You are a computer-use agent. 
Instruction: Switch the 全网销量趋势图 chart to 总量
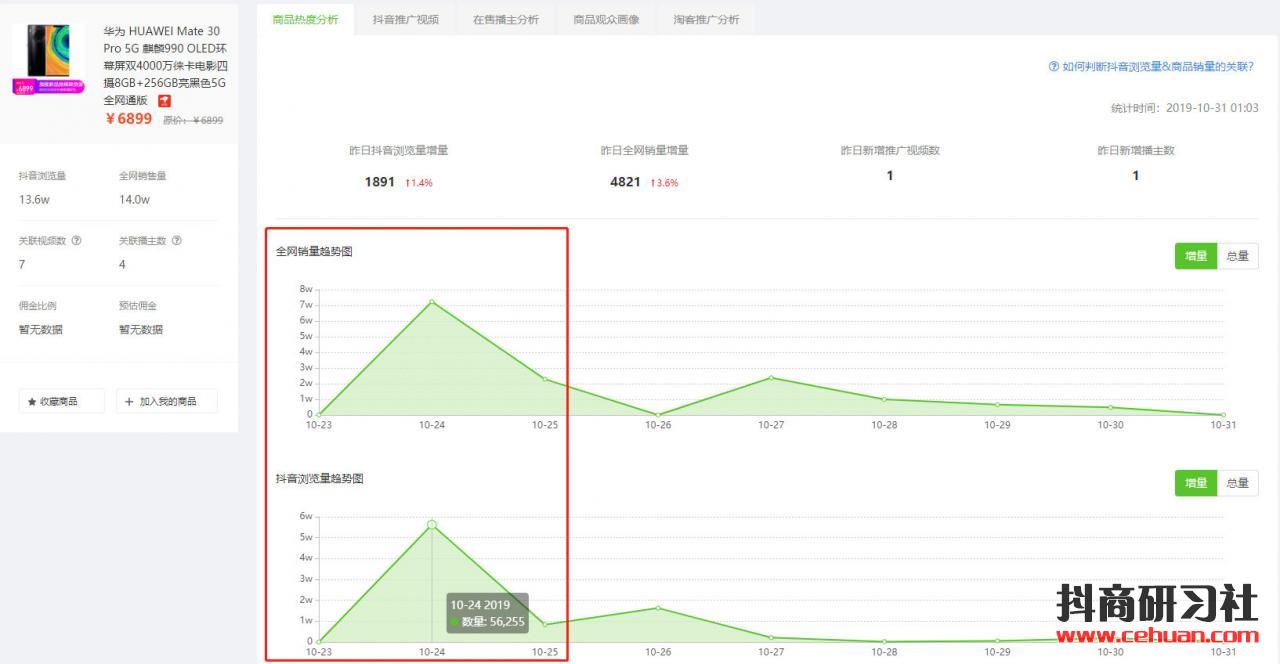pos(1237,256)
